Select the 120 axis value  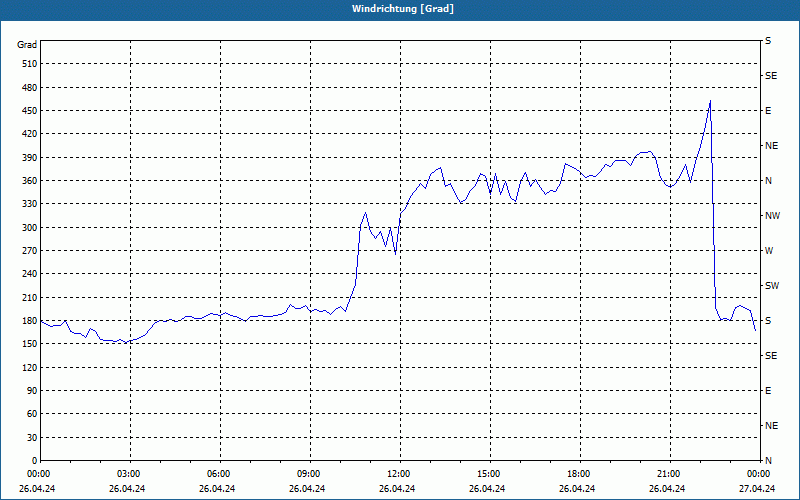30,367
